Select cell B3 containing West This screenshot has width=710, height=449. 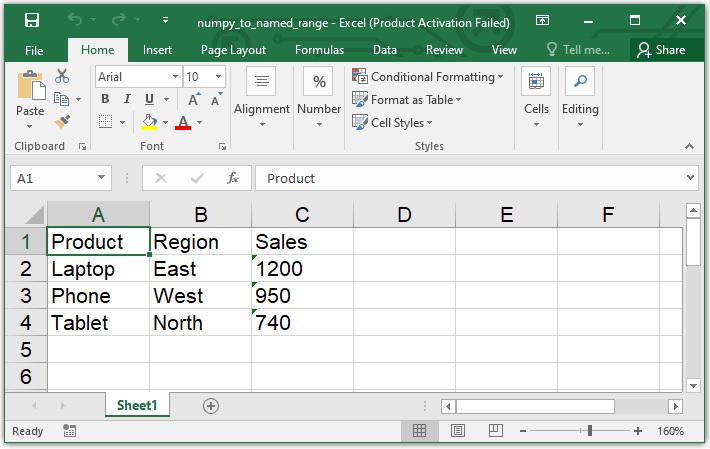point(200,296)
